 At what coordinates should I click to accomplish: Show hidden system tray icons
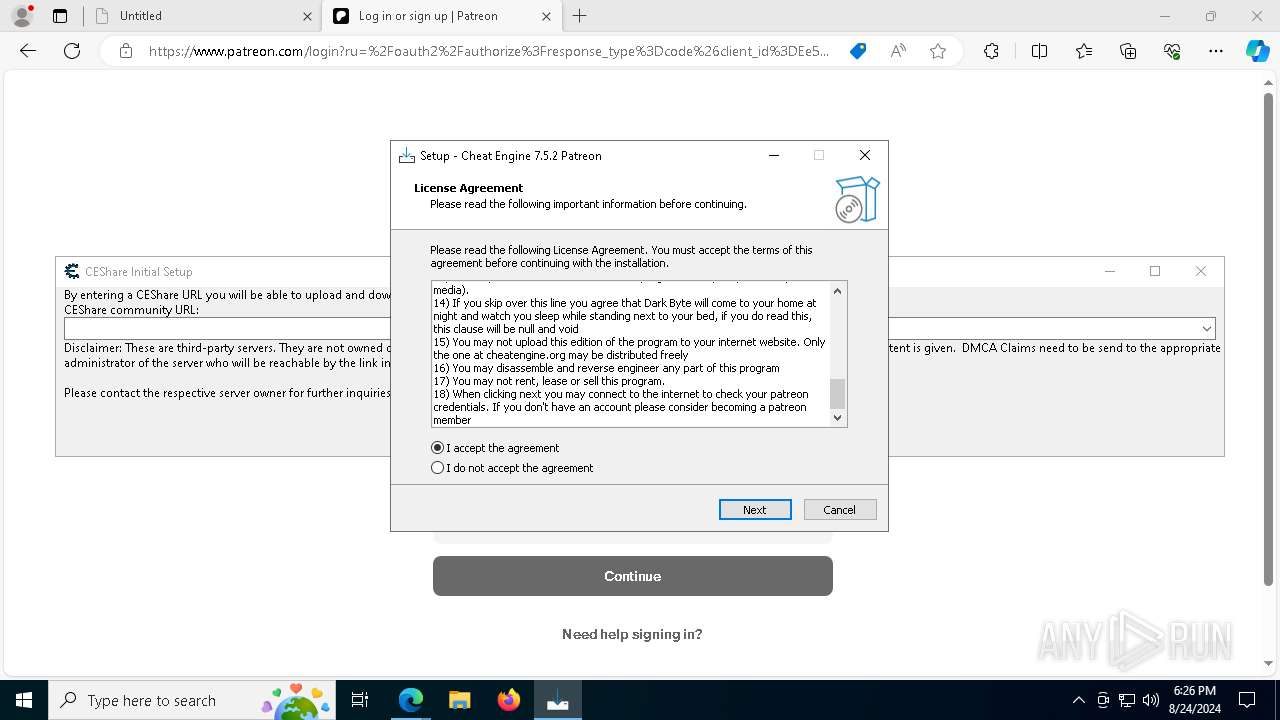tap(1078, 700)
